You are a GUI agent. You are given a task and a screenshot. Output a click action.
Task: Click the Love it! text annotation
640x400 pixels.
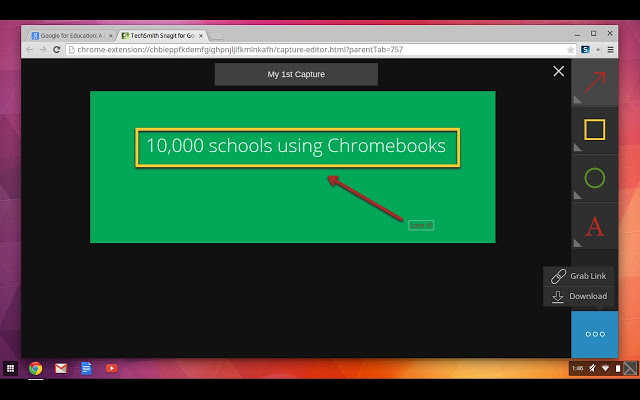tap(421, 225)
